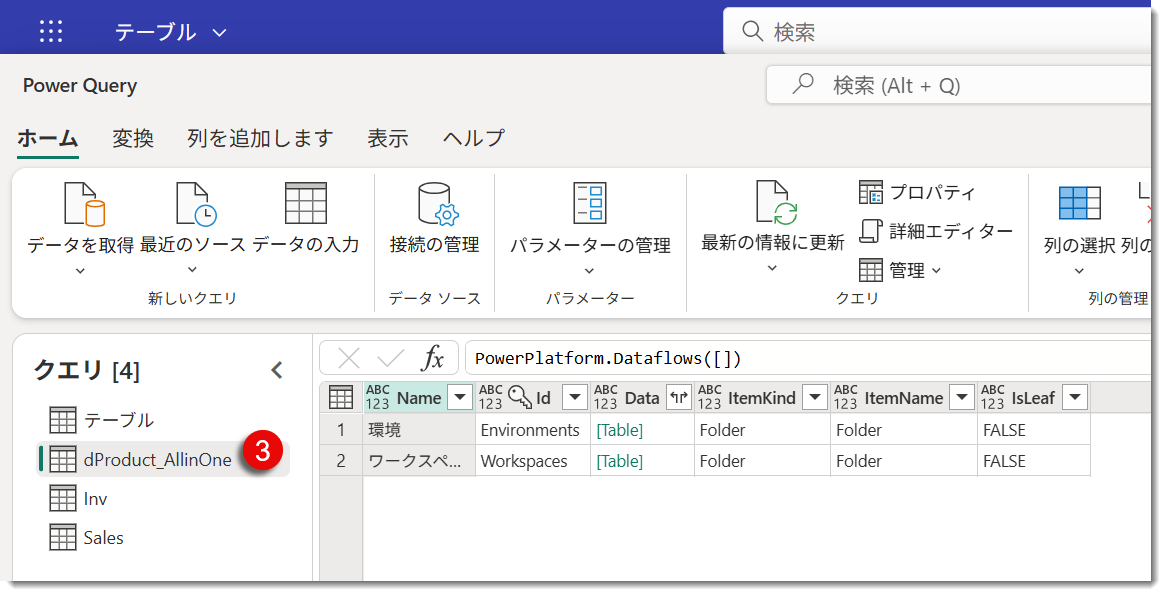Click the formula bar PowerPlatform.Dataflows text
The width and height of the screenshot is (1166, 596).
(x=608, y=359)
